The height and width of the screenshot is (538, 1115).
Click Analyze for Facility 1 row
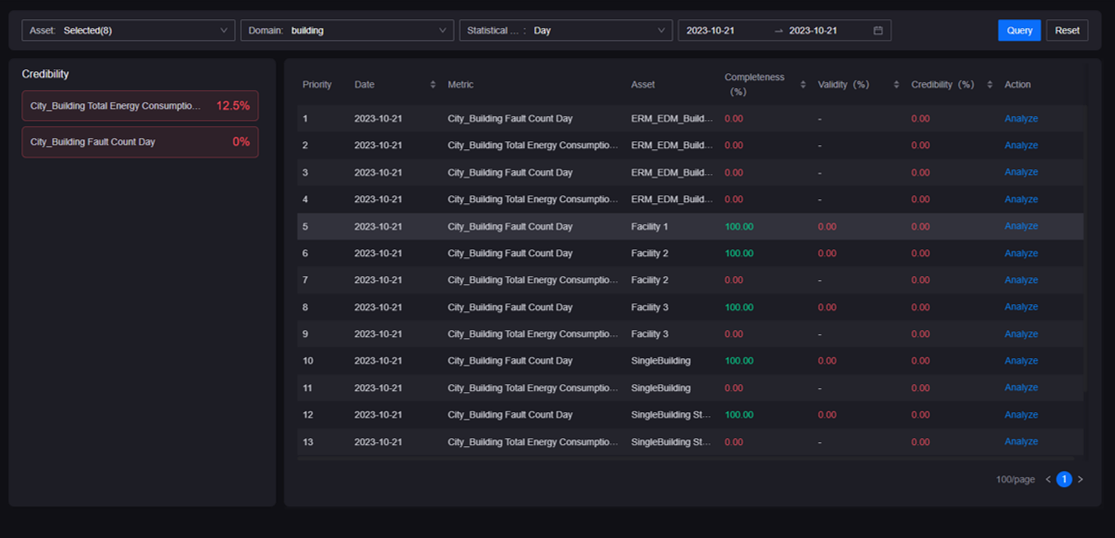pyautogui.click(x=1021, y=226)
